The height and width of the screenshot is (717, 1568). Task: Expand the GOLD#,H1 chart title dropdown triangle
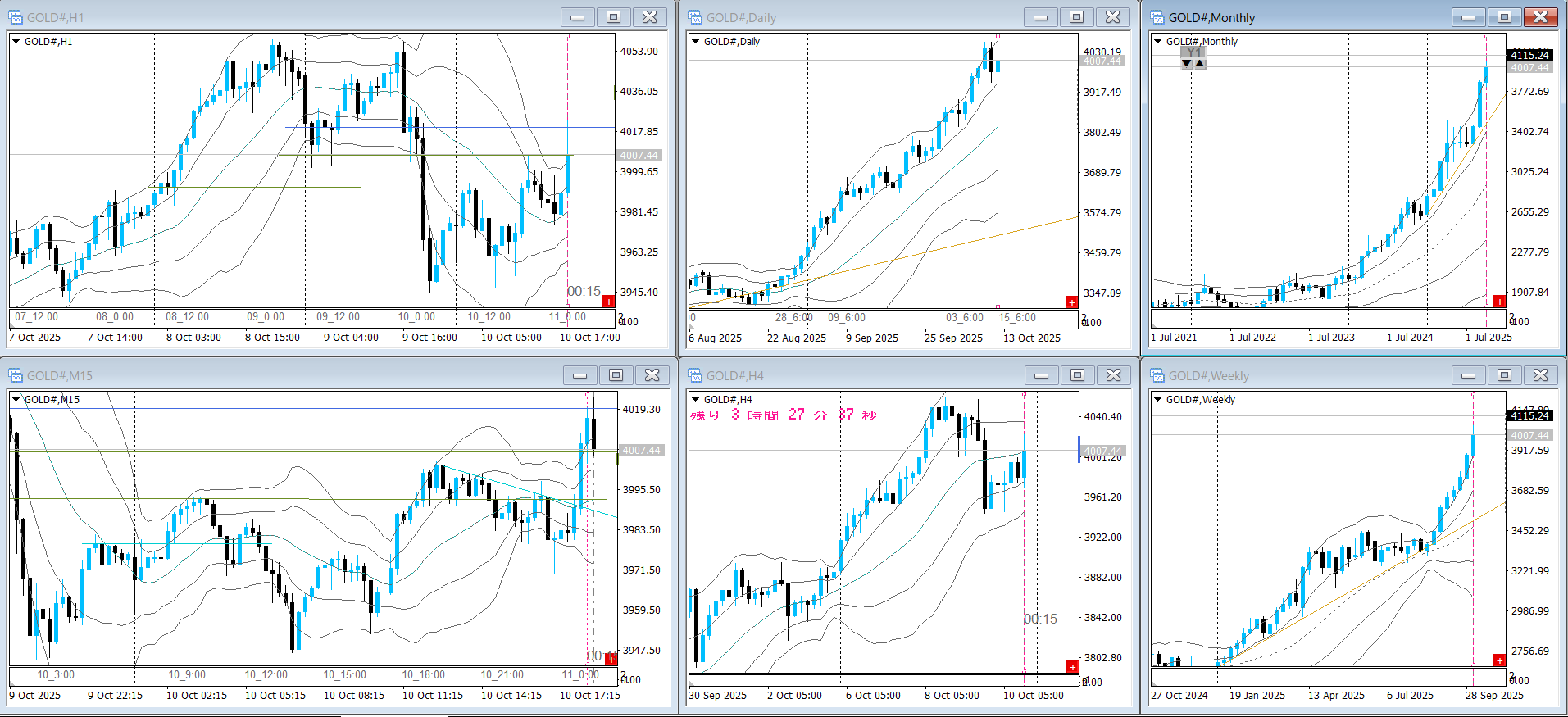pyautogui.click(x=16, y=42)
